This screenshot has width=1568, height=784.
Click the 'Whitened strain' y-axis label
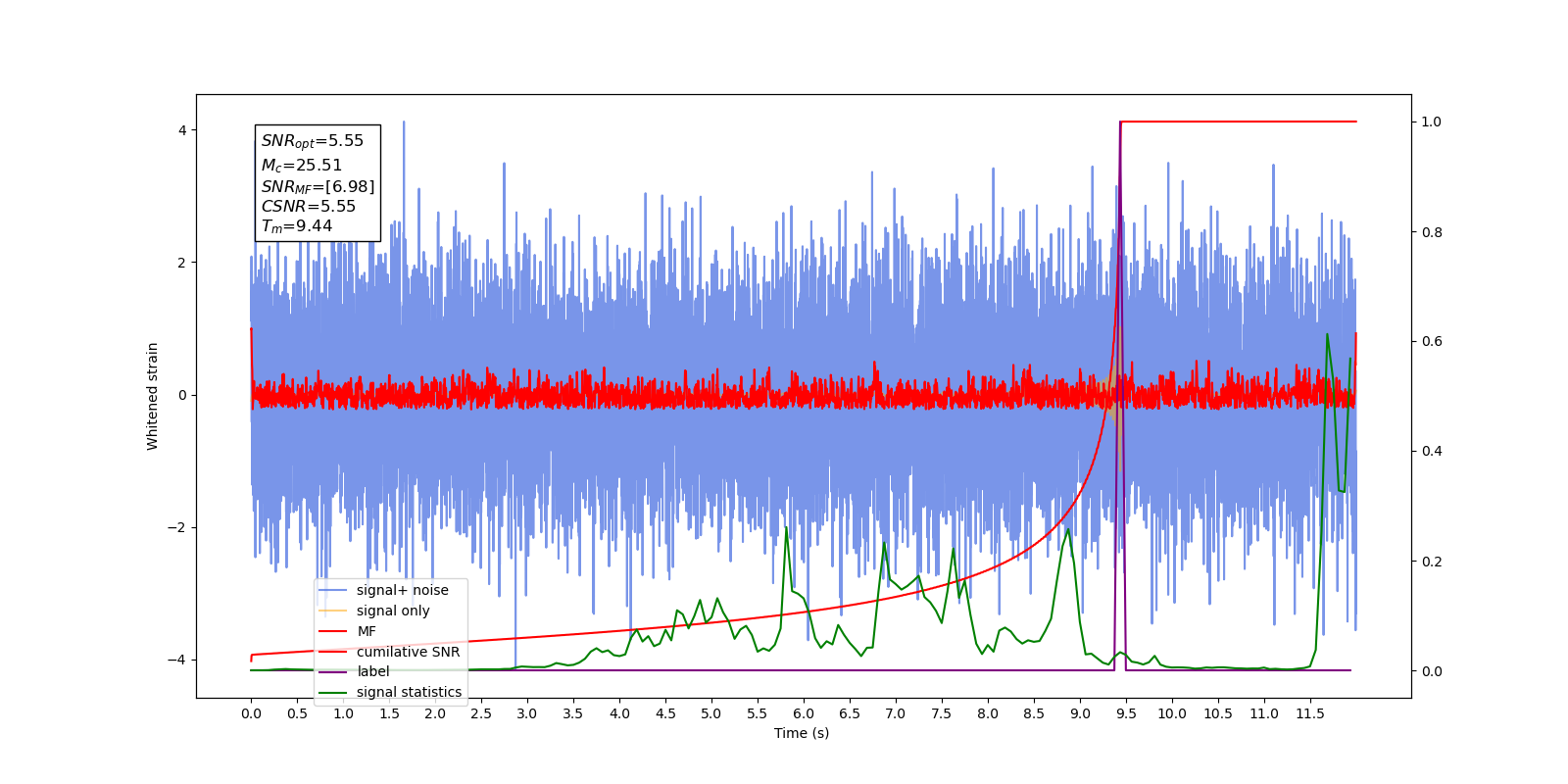click(152, 396)
